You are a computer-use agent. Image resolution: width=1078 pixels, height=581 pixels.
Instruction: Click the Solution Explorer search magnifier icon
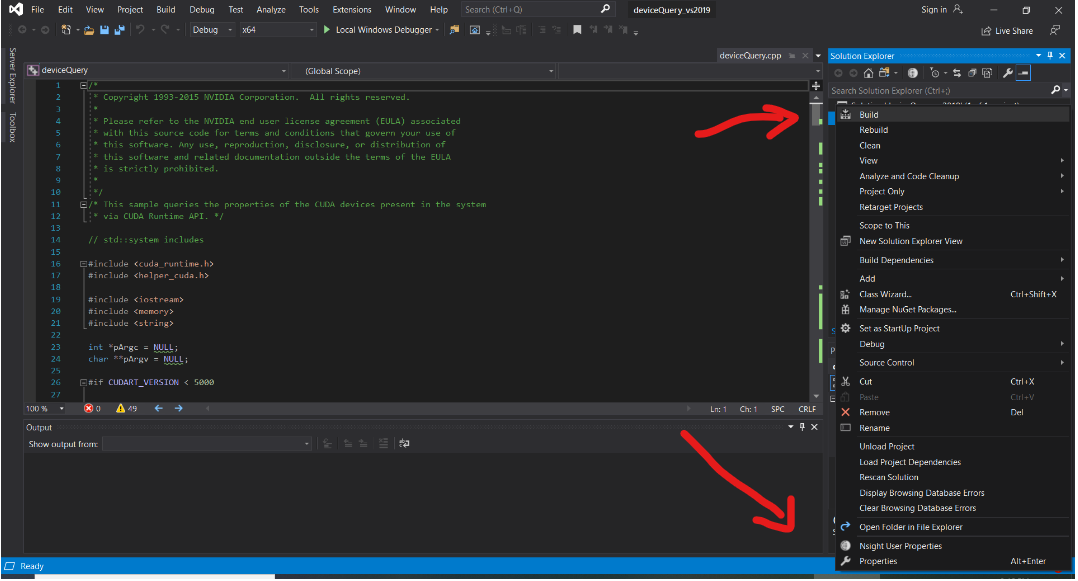click(x=1055, y=90)
